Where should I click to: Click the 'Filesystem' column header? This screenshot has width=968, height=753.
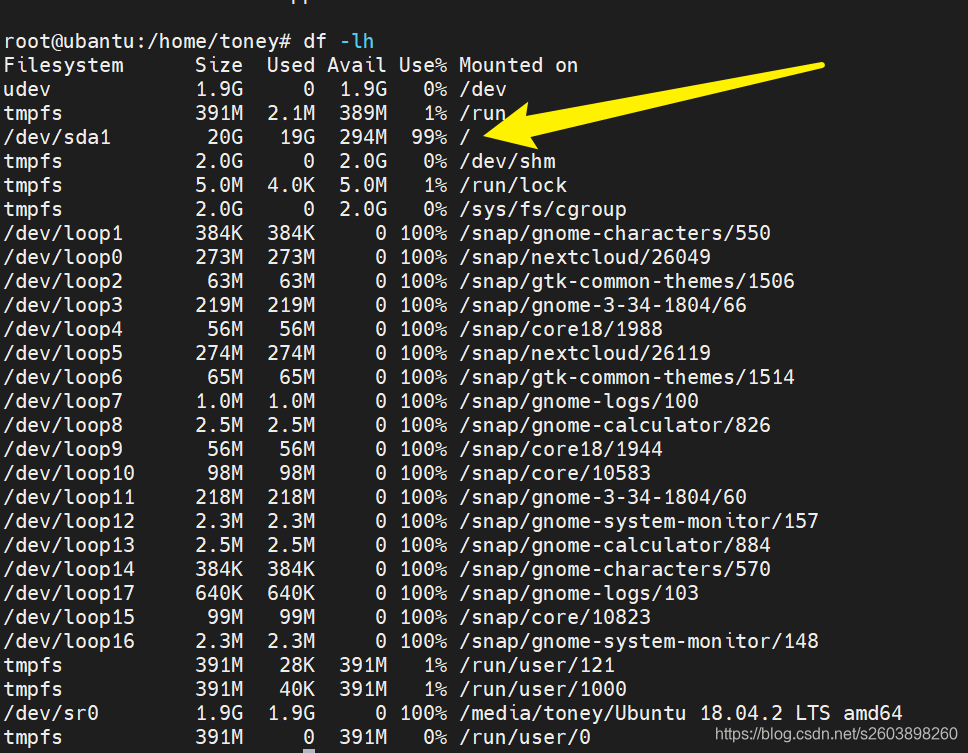[x=63, y=65]
